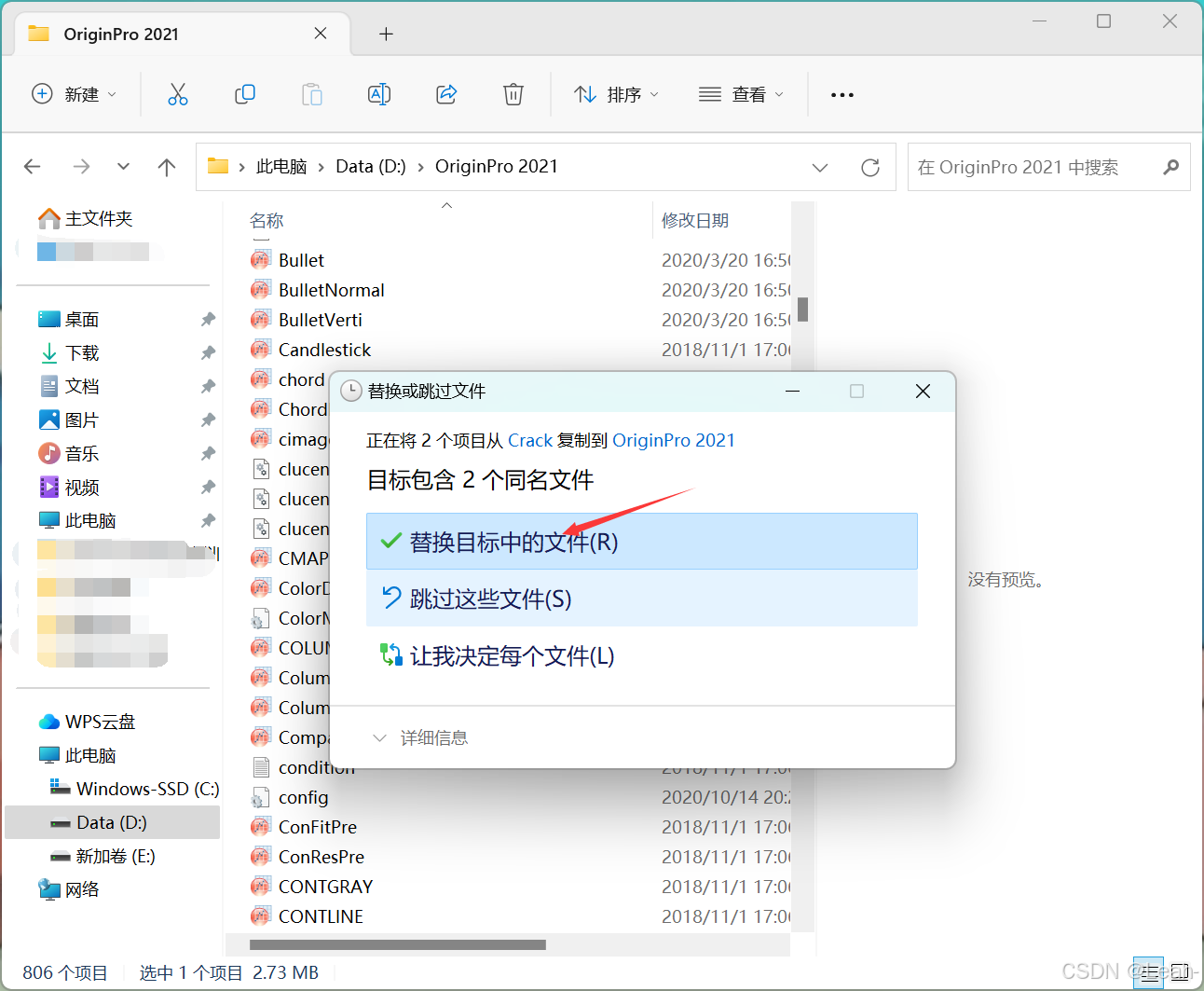Click the Rename icon

coord(379,94)
